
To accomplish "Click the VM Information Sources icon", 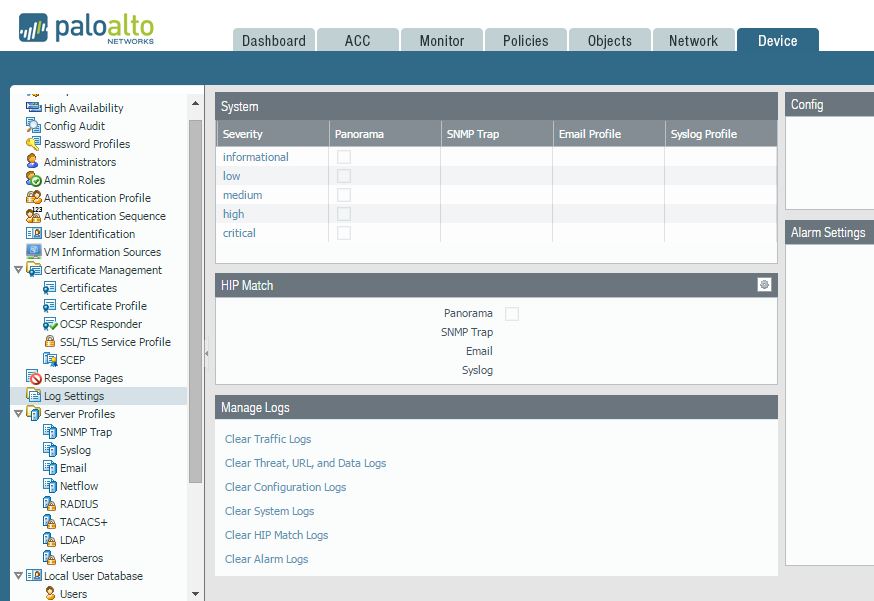I will pos(33,252).
